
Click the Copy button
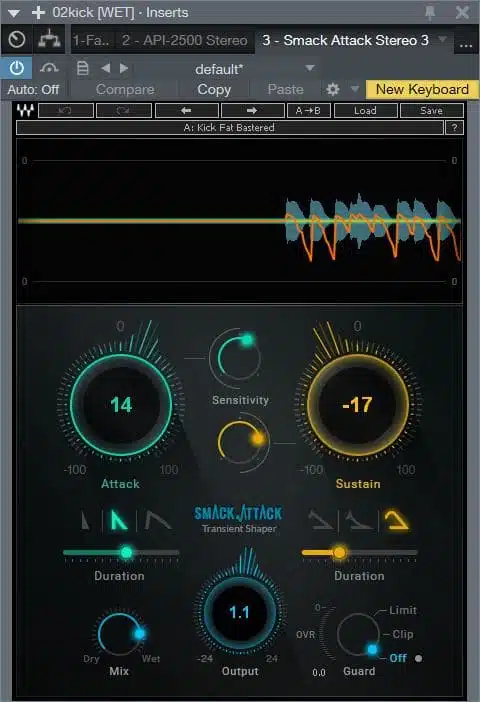pyautogui.click(x=214, y=90)
